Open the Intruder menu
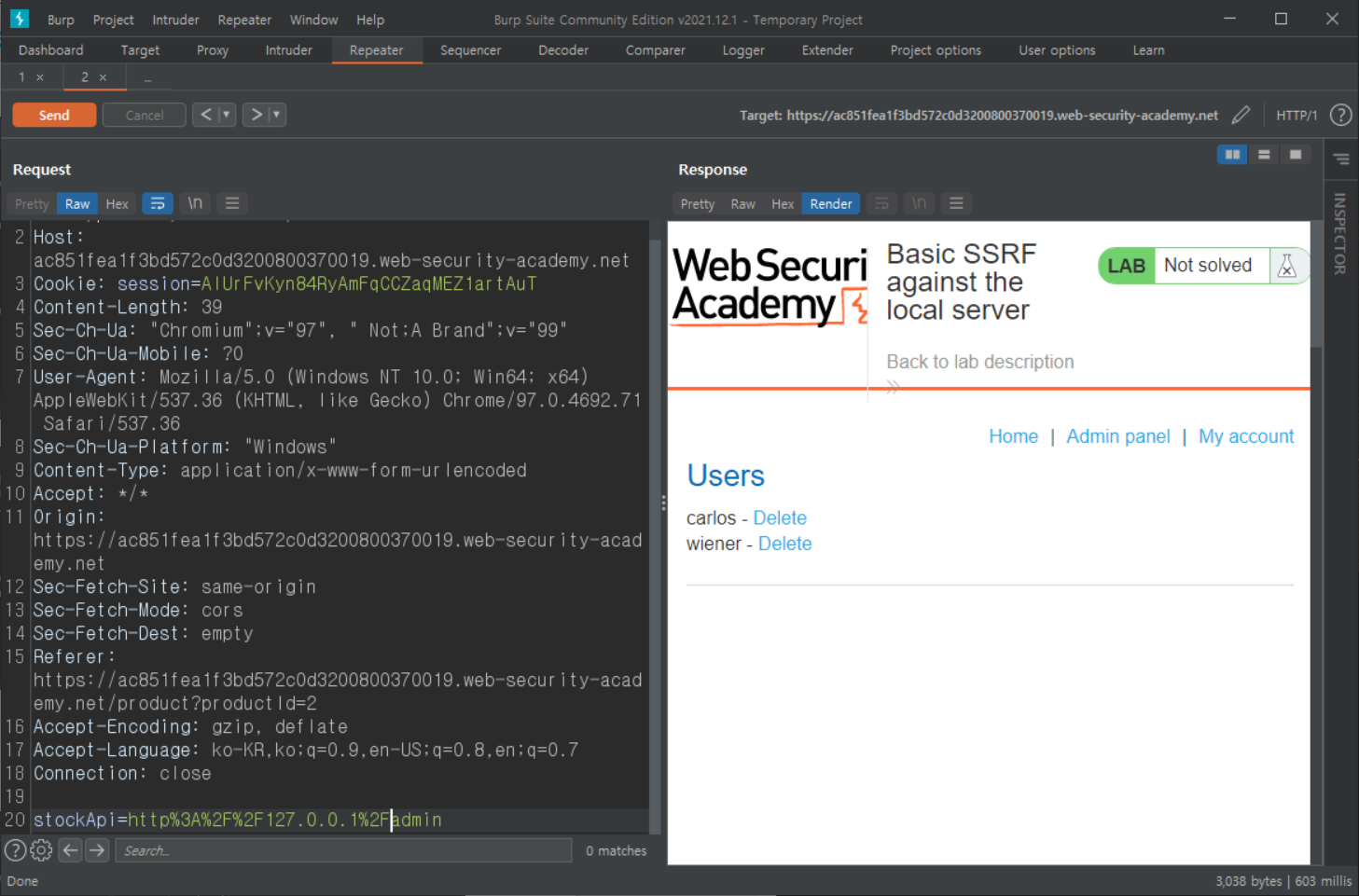 pyautogui.click(x=175, y=20)
